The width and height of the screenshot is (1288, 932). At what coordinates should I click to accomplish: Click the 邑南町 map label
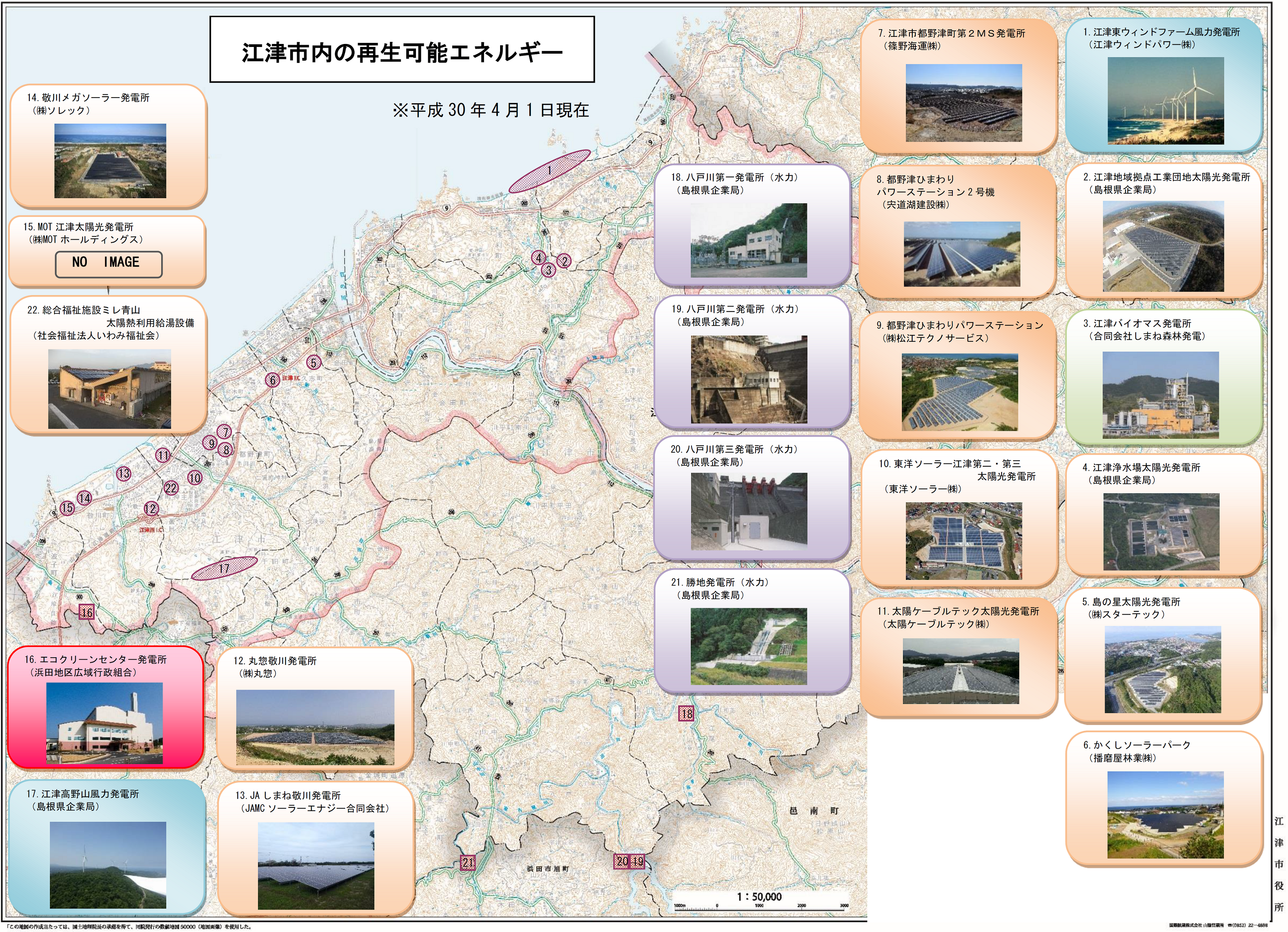tap(814, 811)
